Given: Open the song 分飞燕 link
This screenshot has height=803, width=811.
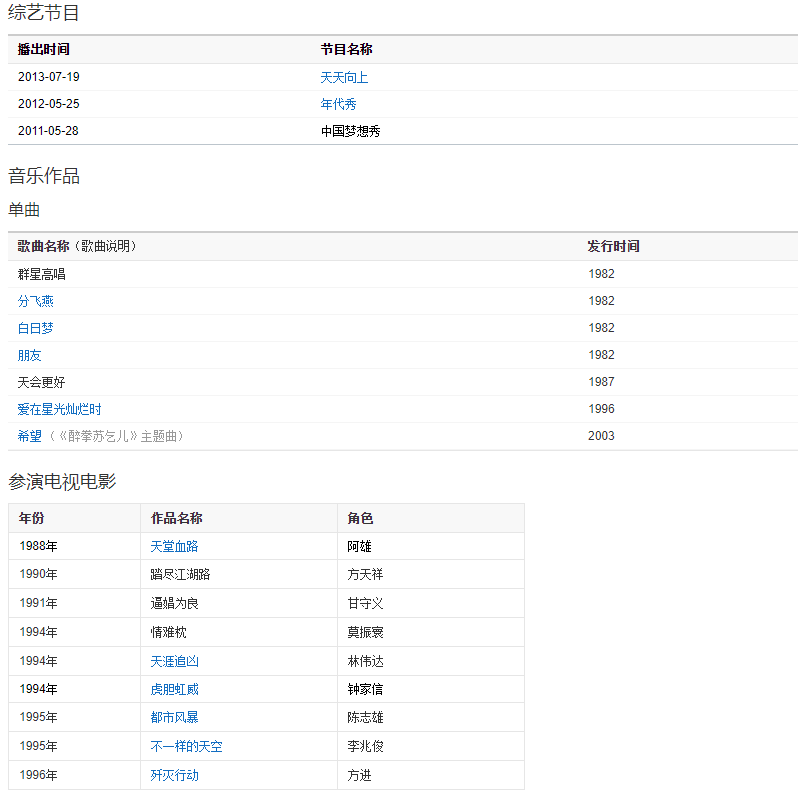Looking at the screenshot, I should (35, 301).
